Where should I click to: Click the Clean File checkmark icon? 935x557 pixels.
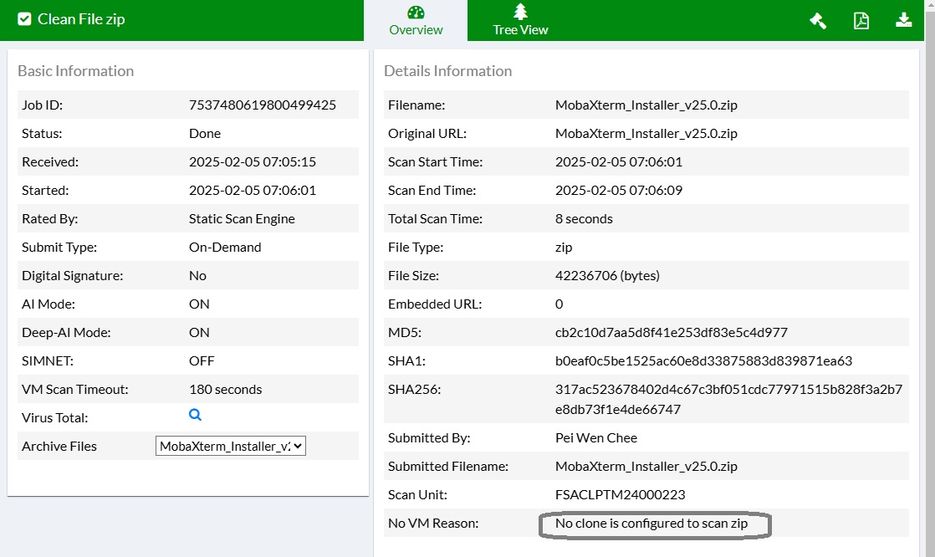click(24, 19)
